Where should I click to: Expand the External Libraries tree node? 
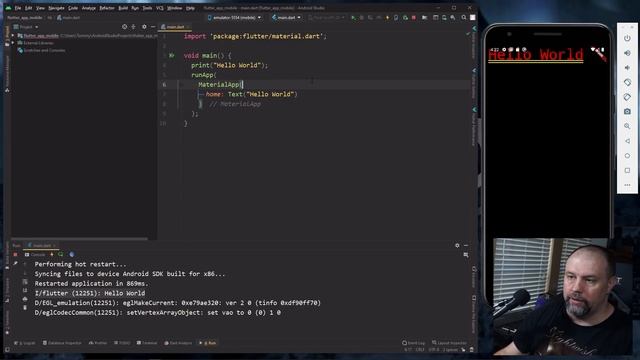click(13, 43)
